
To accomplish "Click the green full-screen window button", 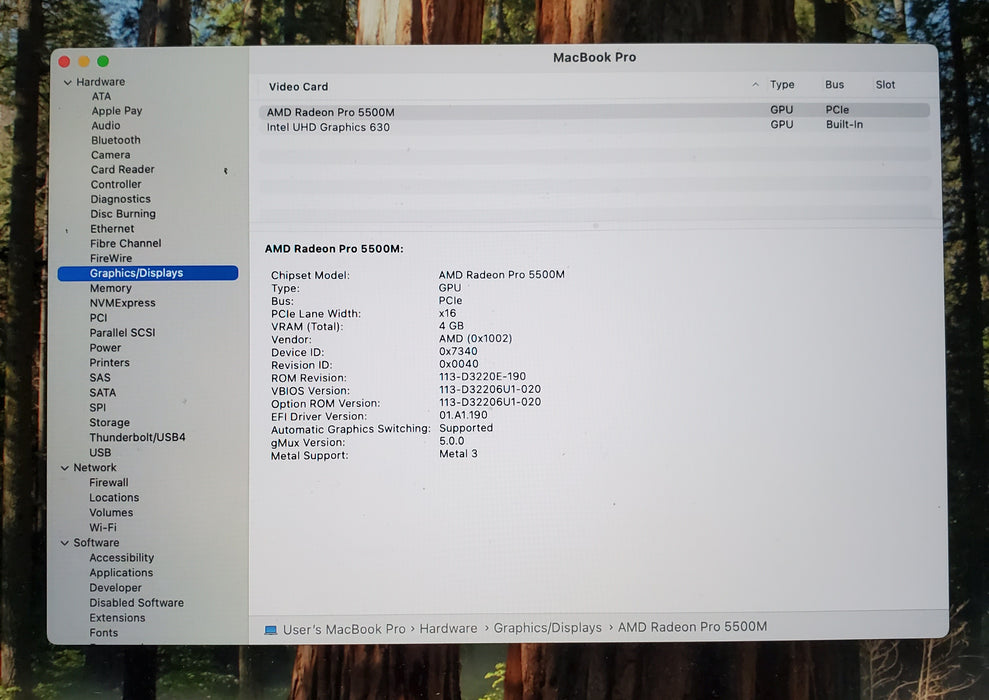I will [x=103, y=61].
